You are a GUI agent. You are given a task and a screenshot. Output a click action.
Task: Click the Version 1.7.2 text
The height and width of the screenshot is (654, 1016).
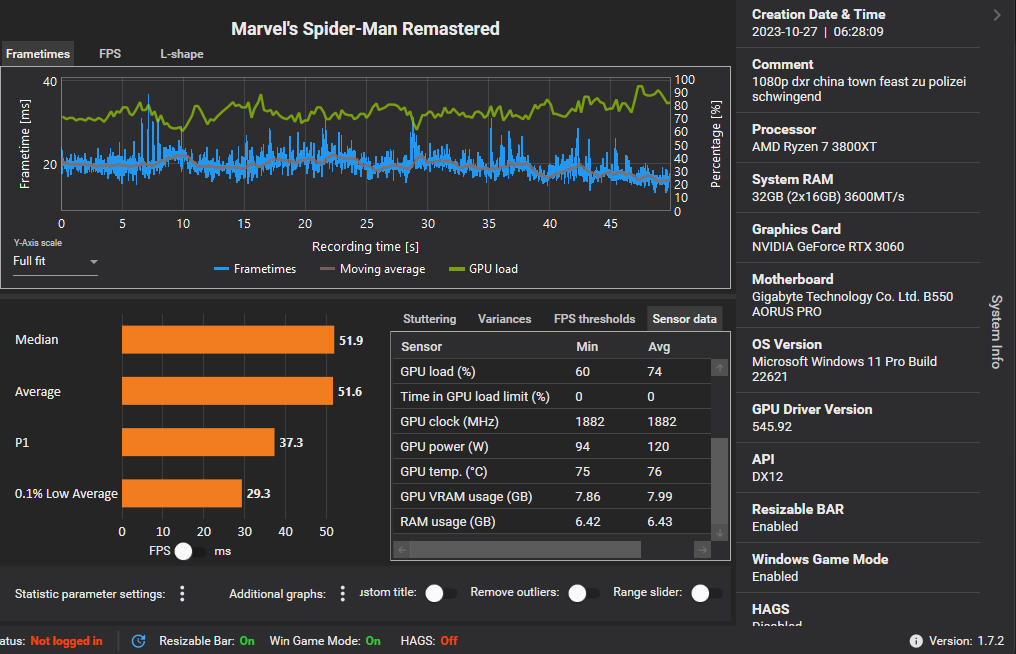[x=966, y=641]
